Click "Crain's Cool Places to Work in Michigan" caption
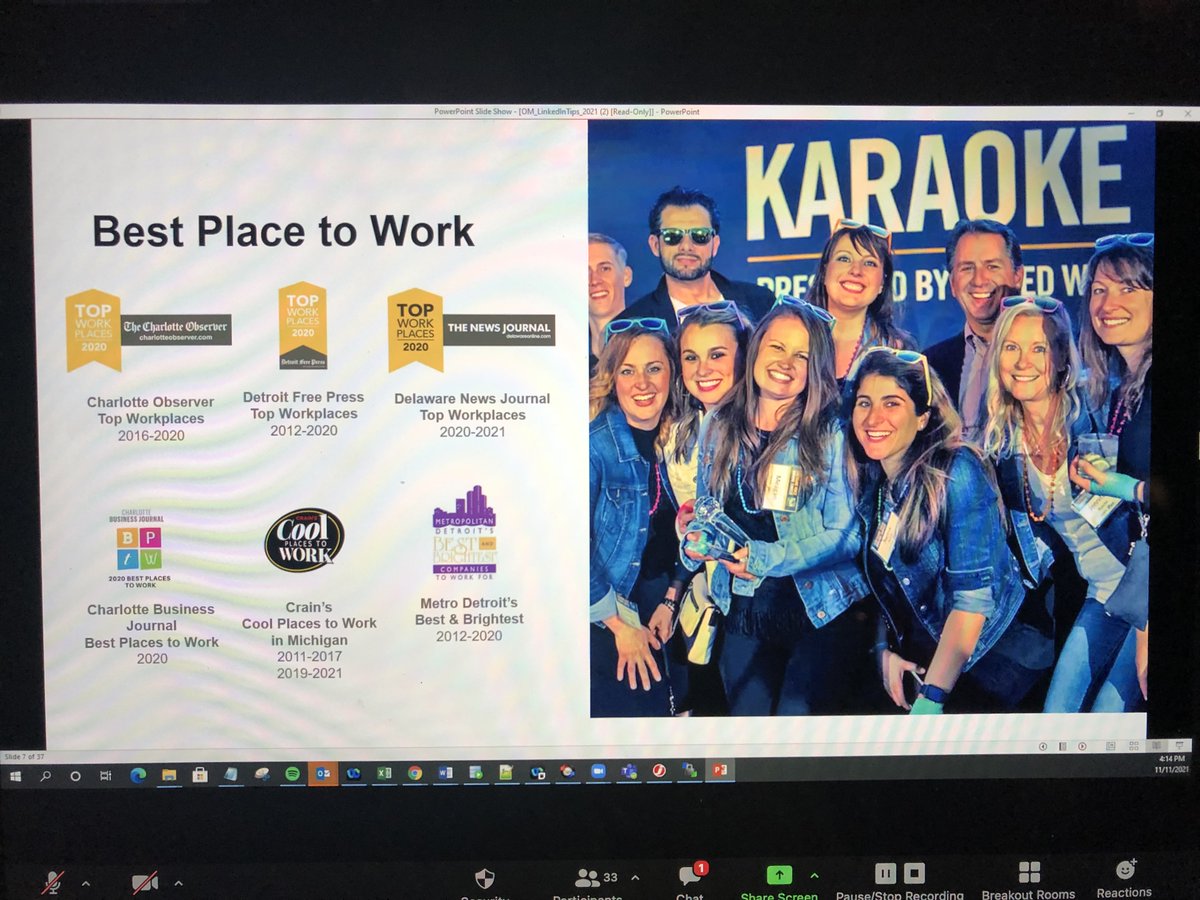 click(x=309, y=623)
